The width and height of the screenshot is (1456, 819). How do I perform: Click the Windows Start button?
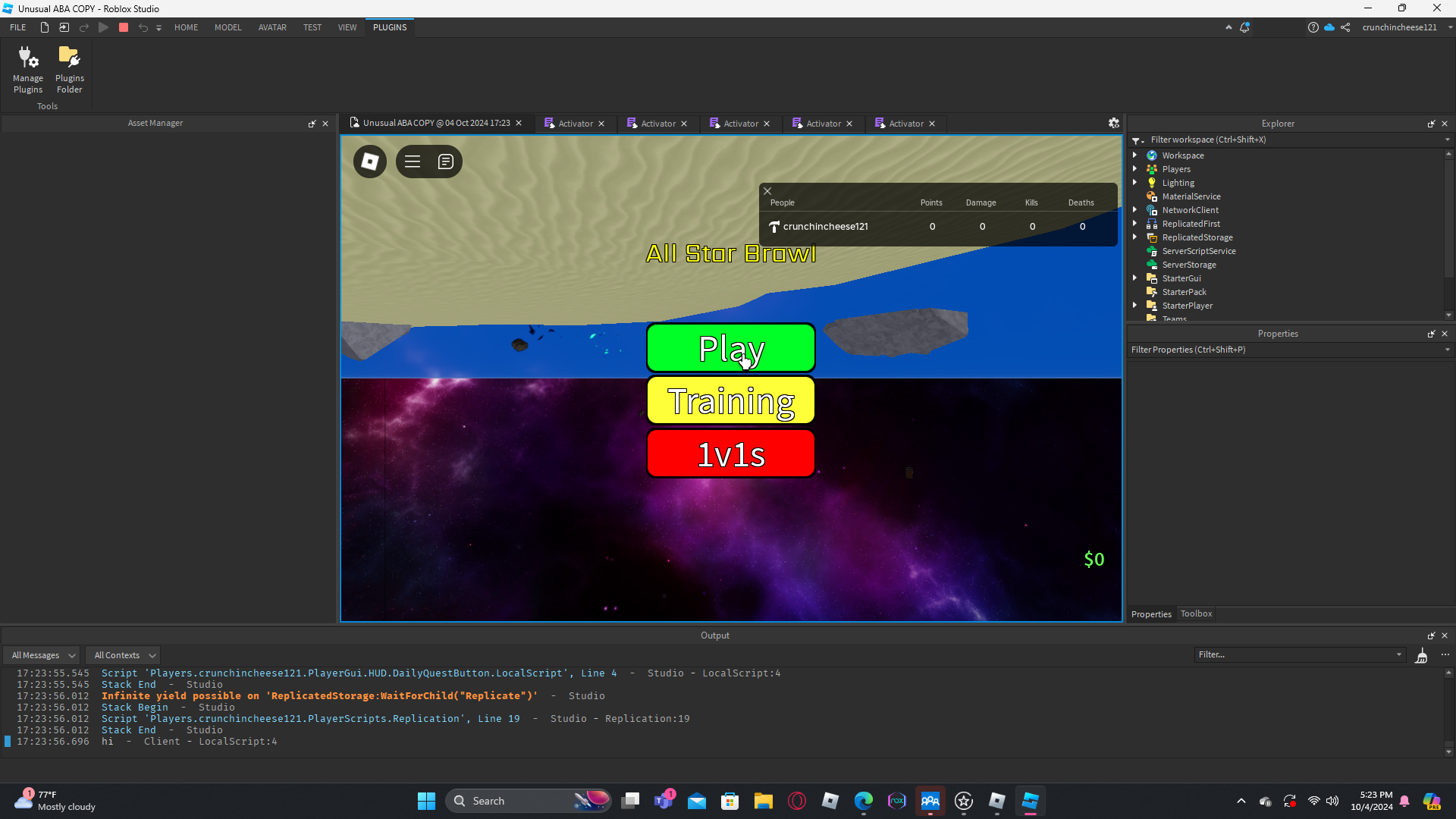tap(426, 801)
